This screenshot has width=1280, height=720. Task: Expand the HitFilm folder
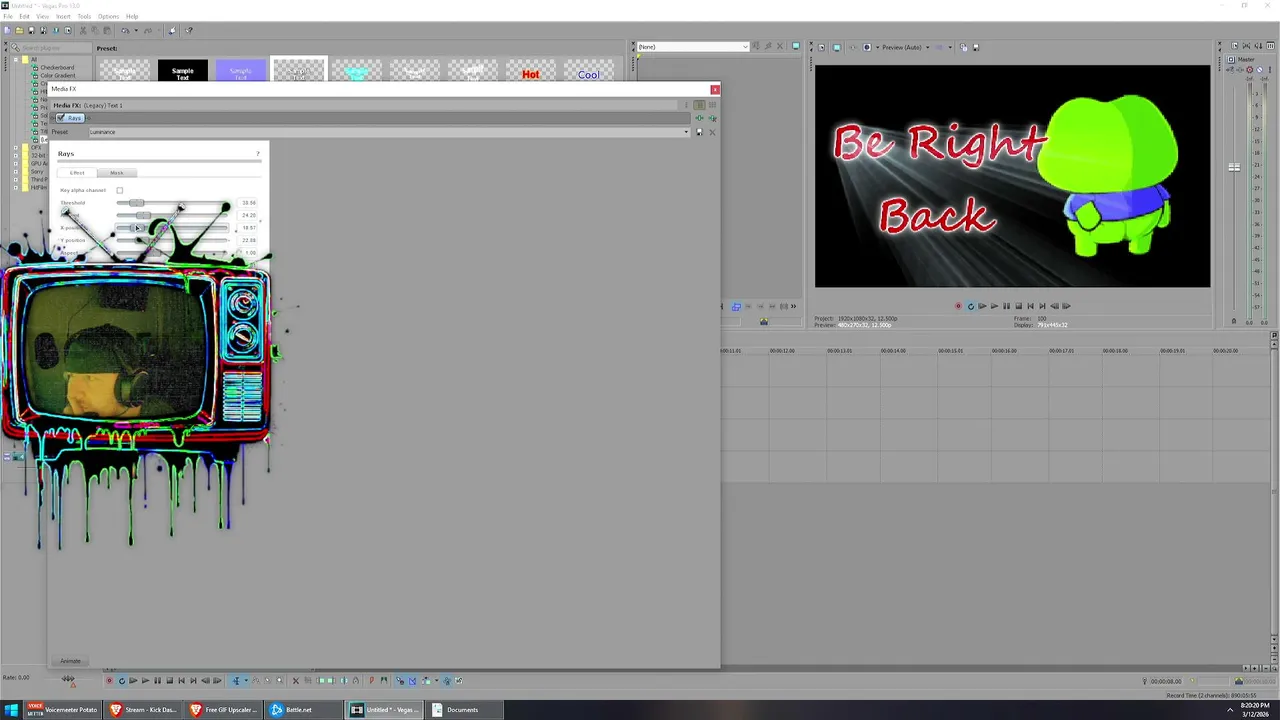[x=16, y=187]
